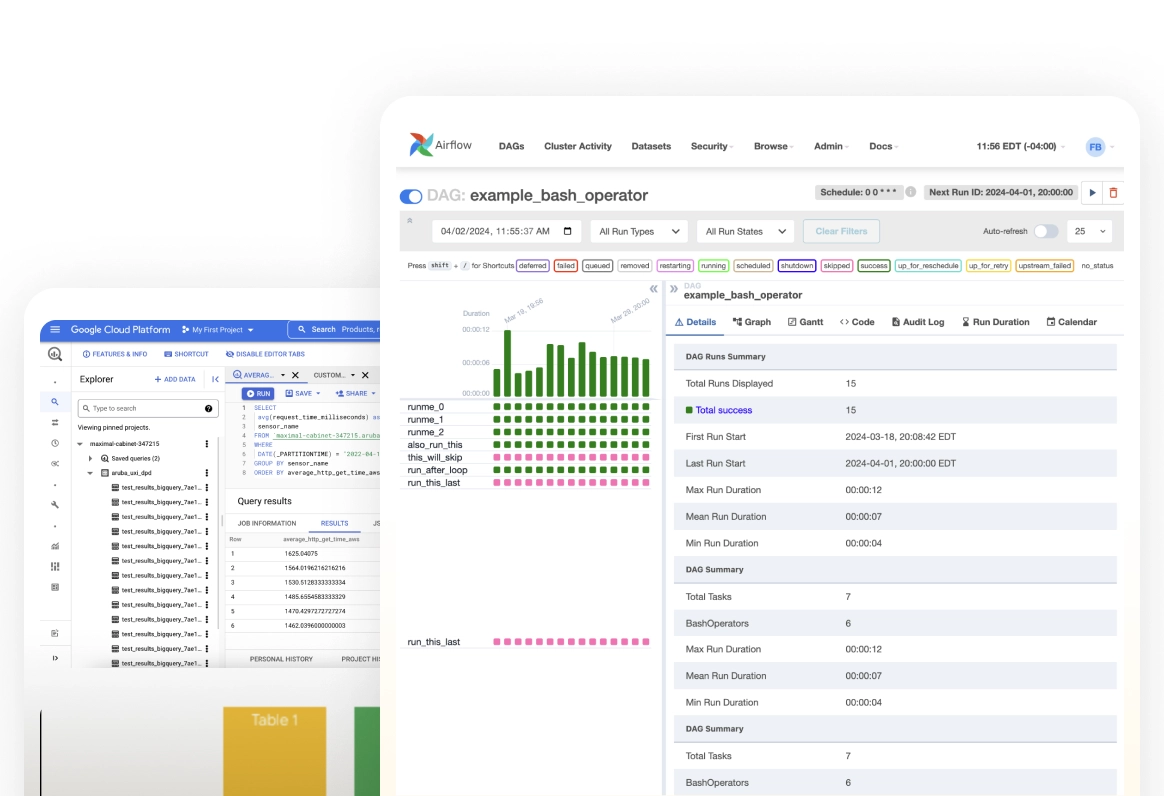Open the 25 runs count dropdown
Image resolution: width=1164 pixels, height=796 pixels.
coord(1090,232)
